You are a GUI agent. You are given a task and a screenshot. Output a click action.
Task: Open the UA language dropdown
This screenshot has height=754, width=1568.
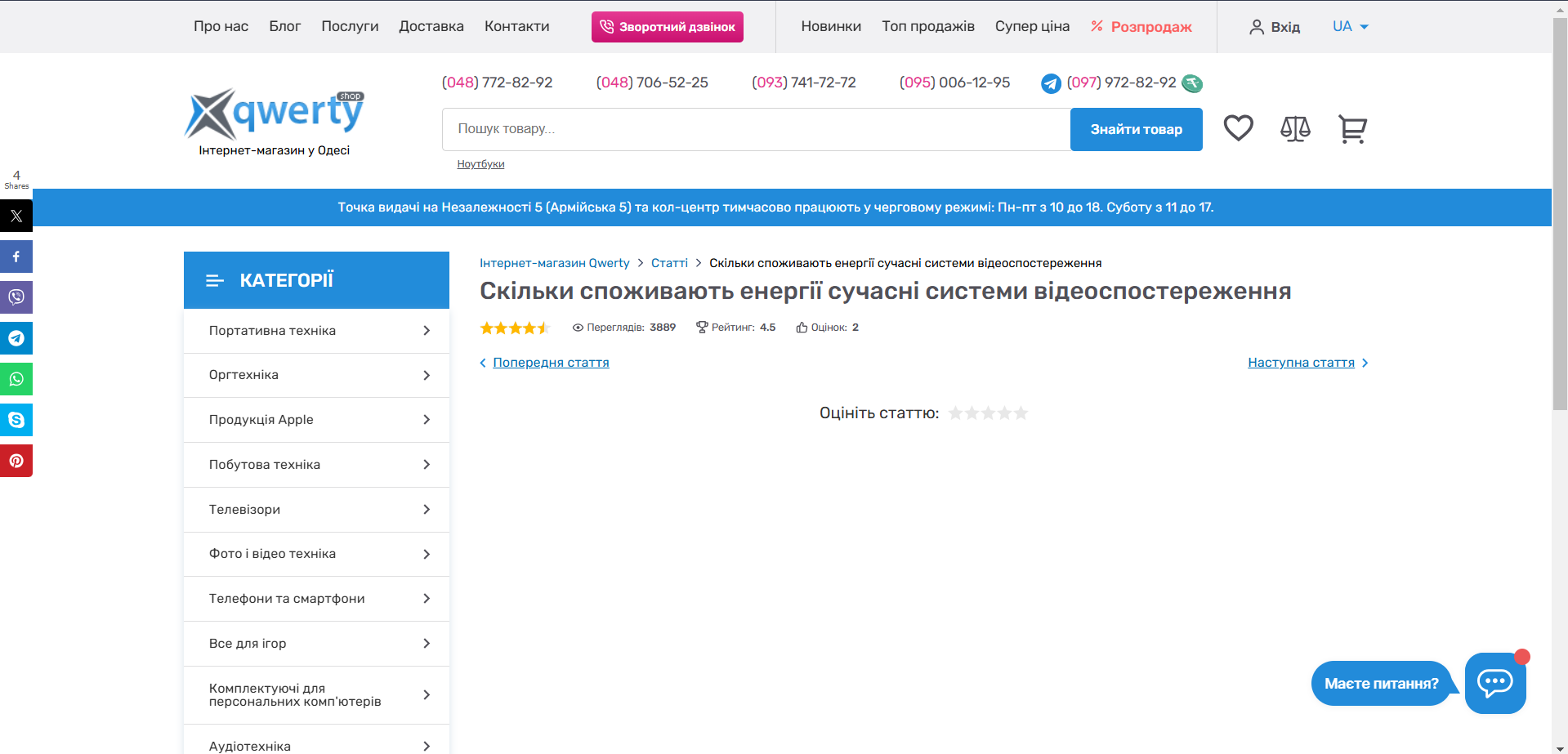coord(1350,26)
